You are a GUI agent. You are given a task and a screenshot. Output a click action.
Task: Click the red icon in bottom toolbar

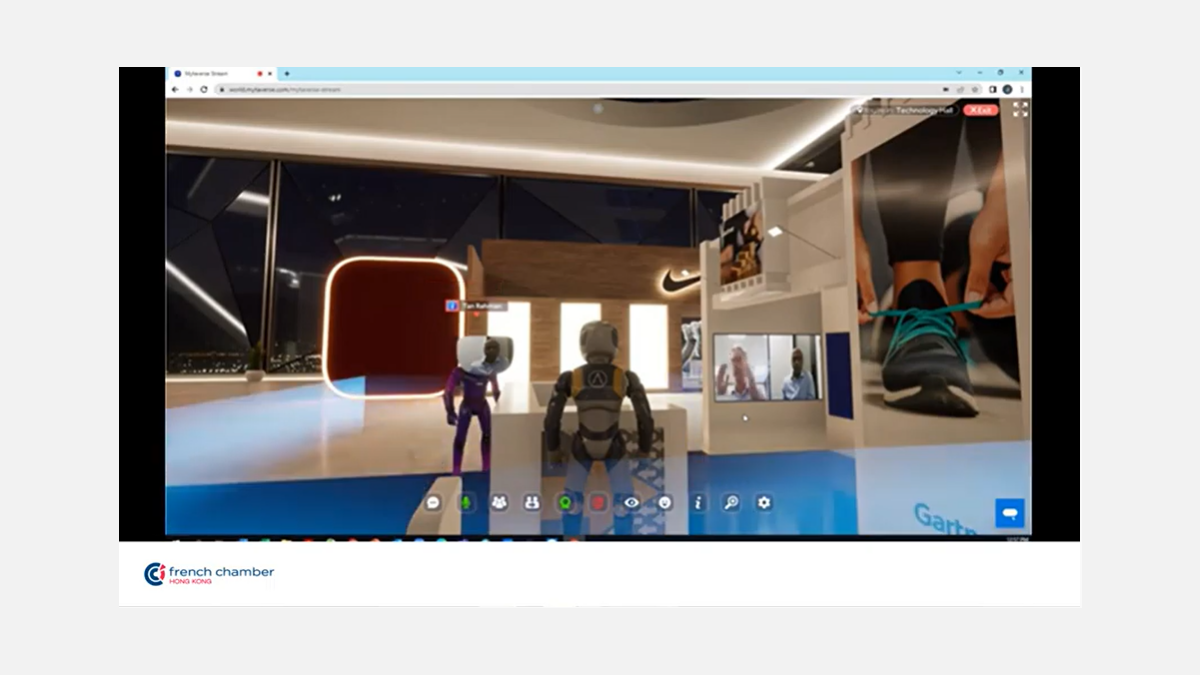(598, 503)
